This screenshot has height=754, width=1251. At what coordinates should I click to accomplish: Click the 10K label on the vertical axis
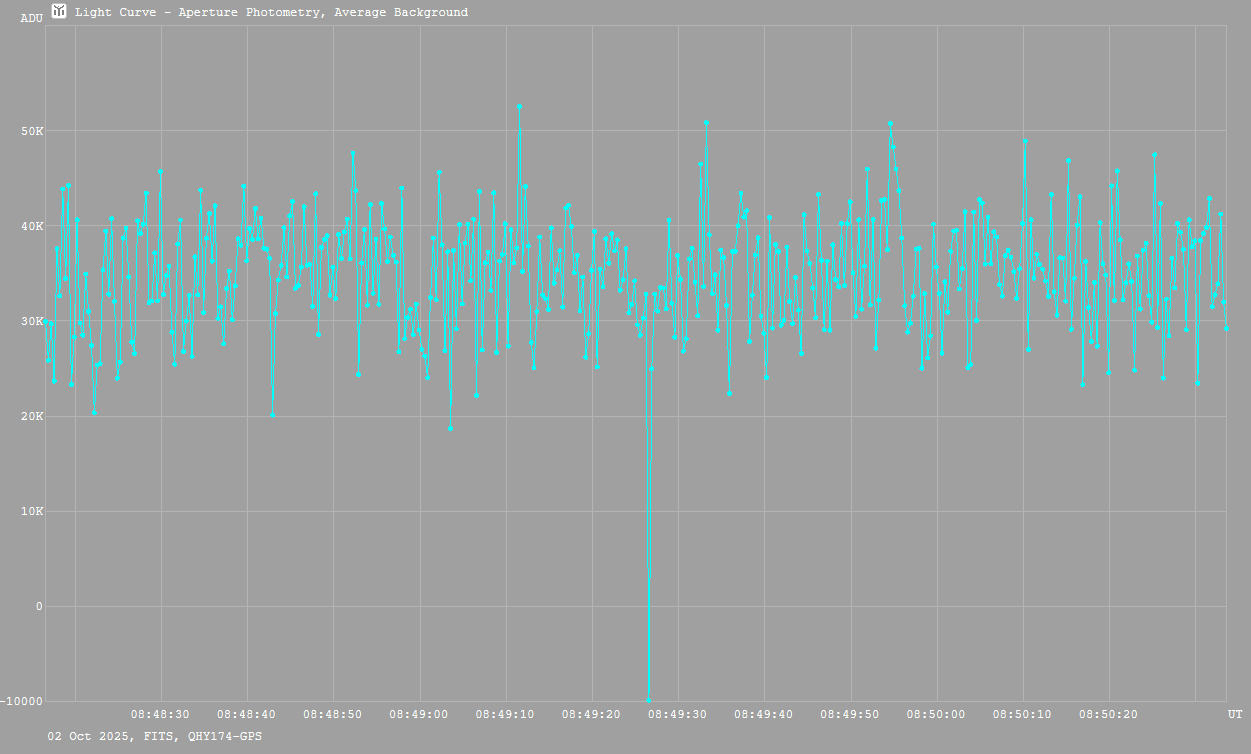pos(32,511)
